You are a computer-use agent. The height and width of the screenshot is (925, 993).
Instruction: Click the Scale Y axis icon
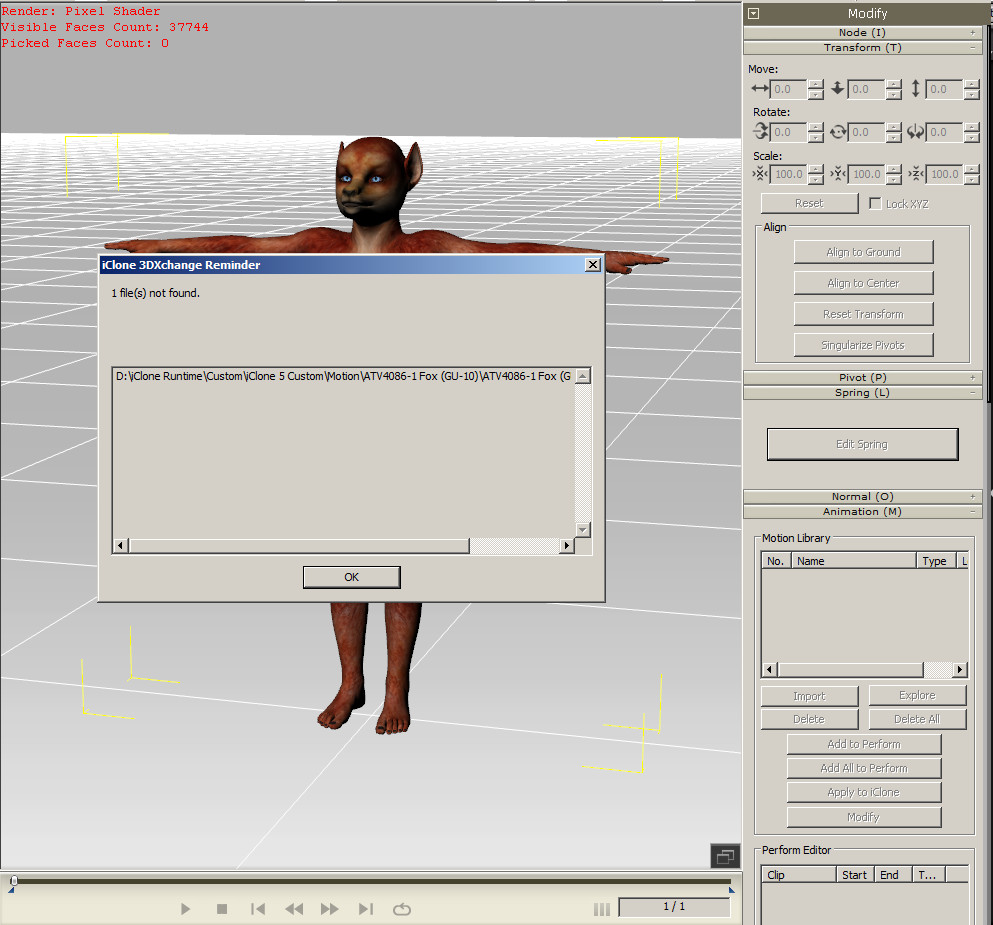pos(838,173)
